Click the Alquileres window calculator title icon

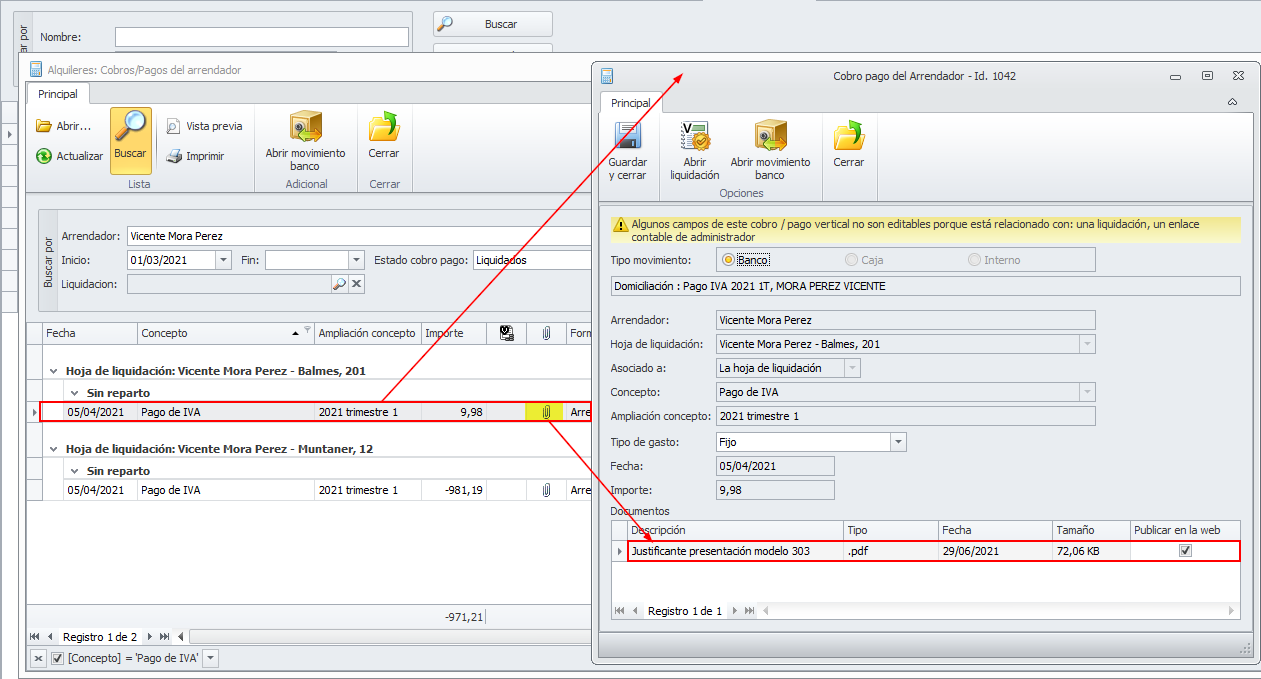[x=35, y=70]
